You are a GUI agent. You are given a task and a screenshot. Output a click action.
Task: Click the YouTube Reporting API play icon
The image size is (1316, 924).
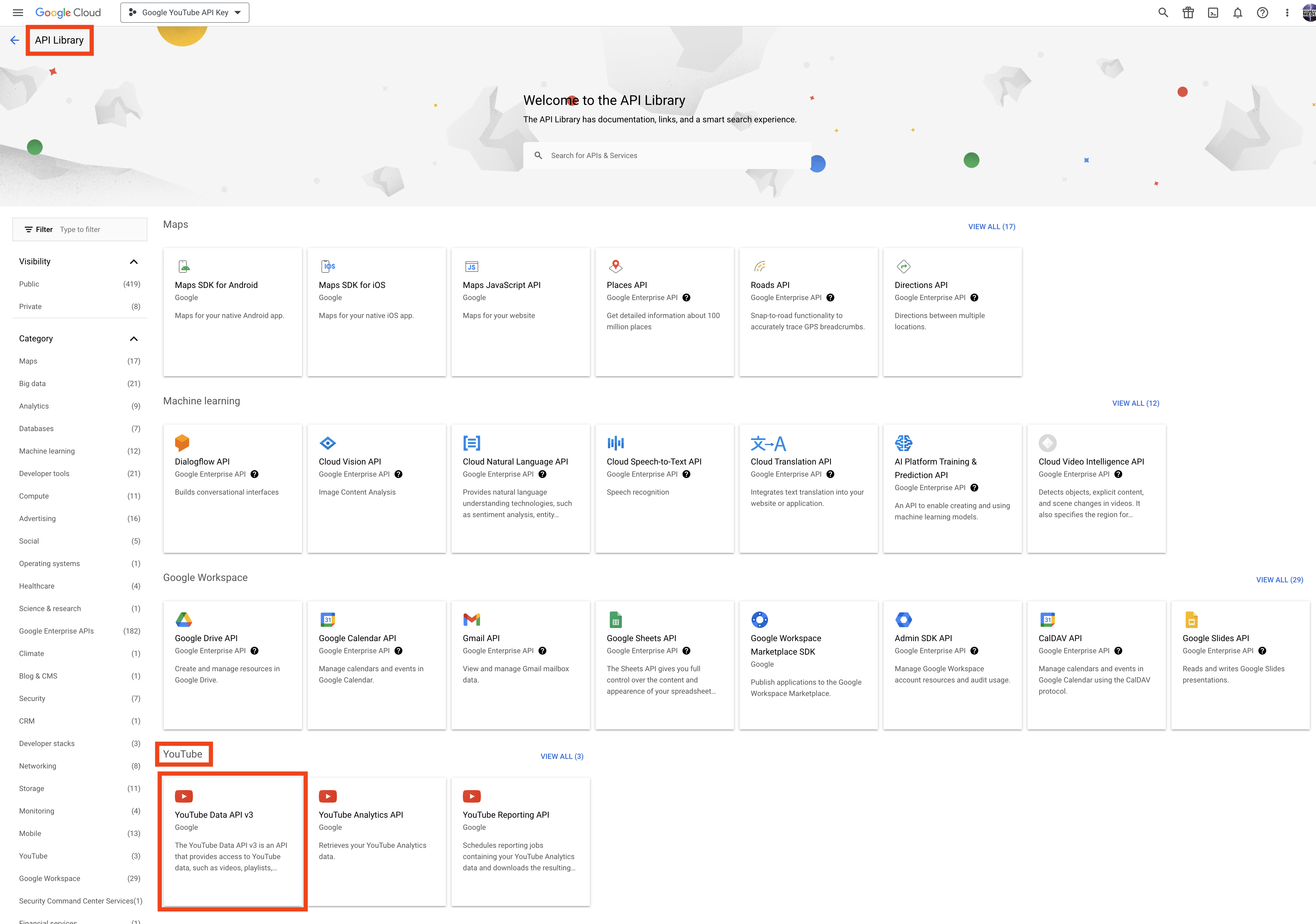(x=472, y=796)
